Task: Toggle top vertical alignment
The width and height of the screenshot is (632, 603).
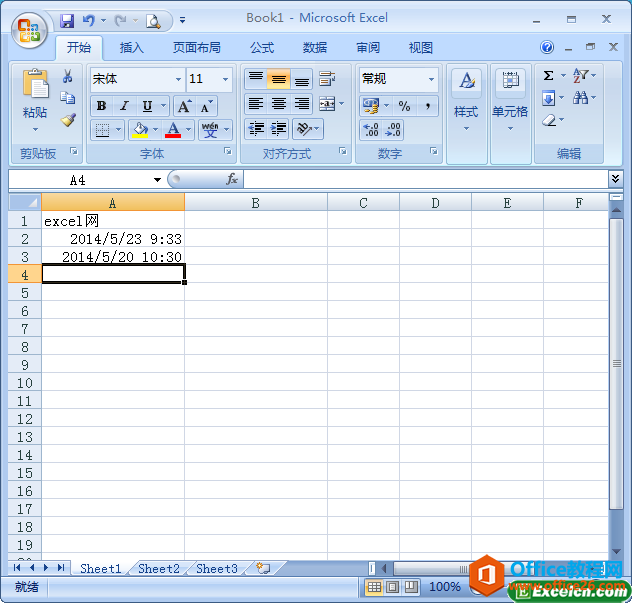Action: point(256,79)
